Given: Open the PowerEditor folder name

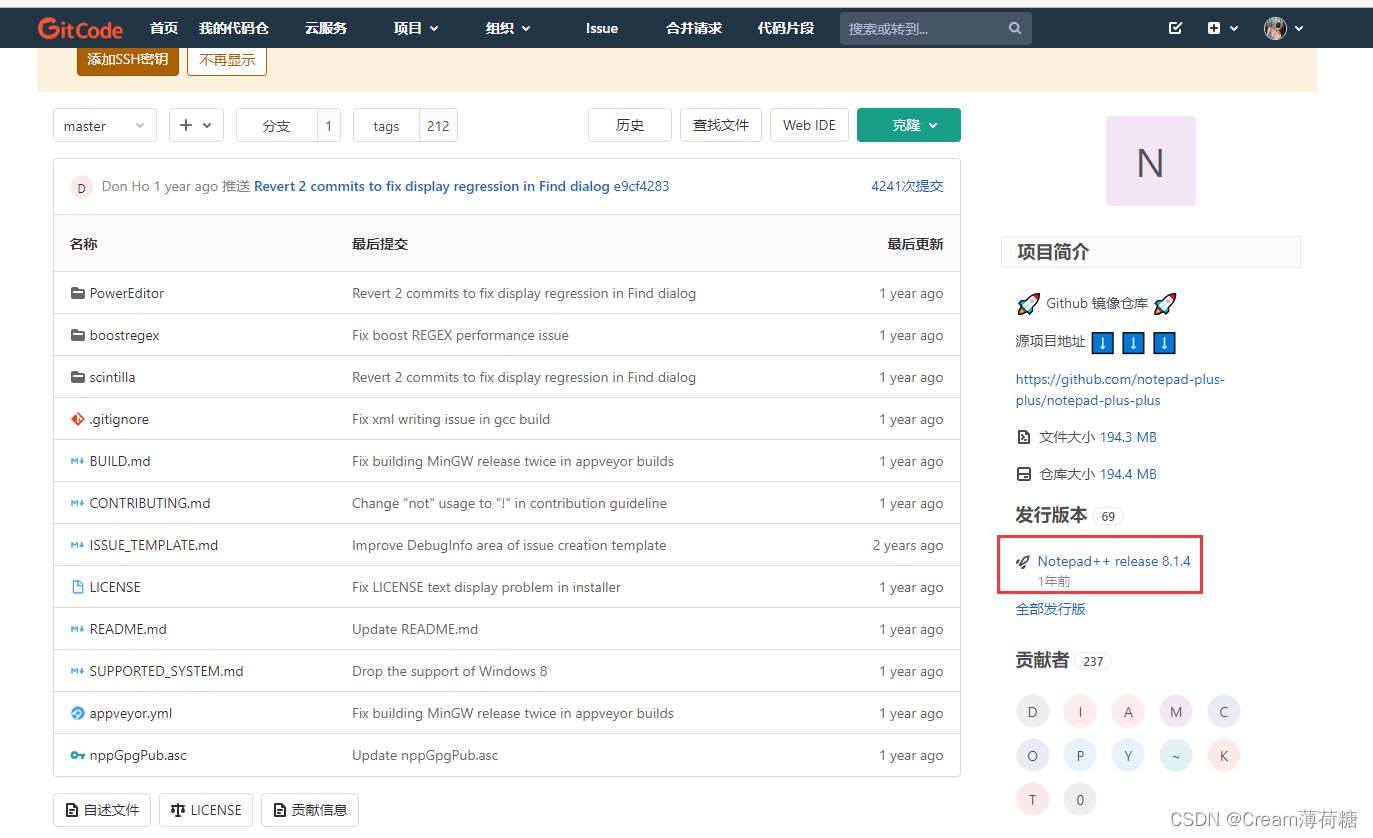Looking at the screenshot, I should pos(127,293).
